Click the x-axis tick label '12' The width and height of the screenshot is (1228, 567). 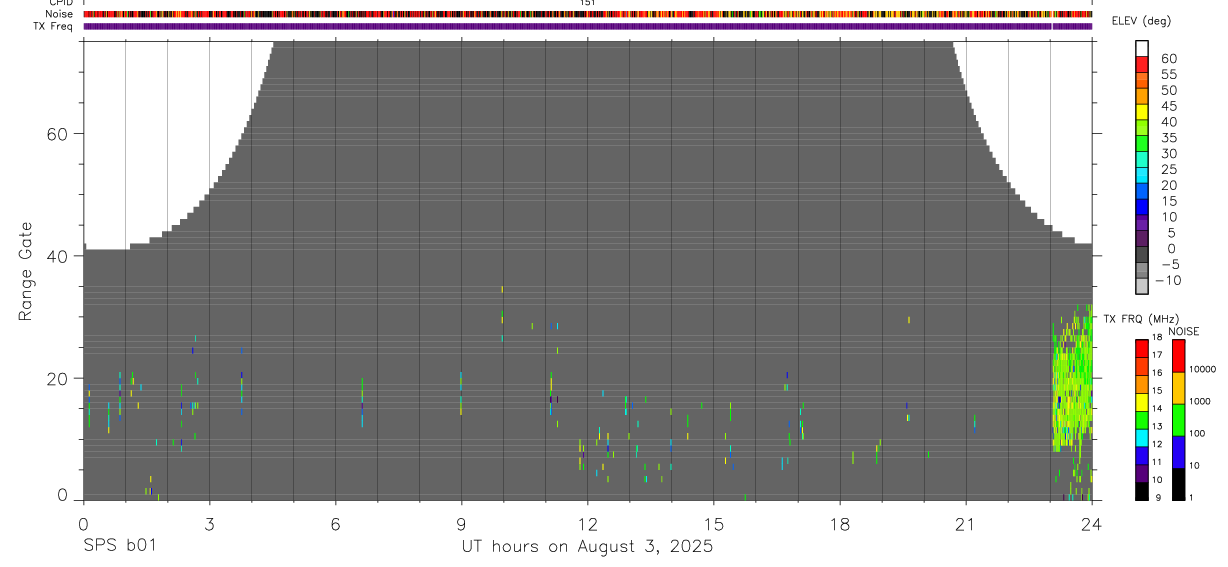(x=587, y=525)
